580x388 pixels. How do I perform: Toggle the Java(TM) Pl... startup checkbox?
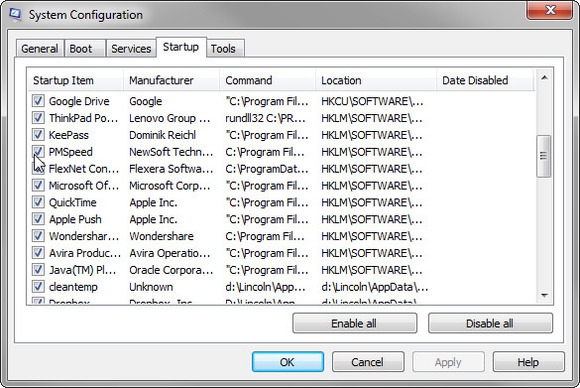tap(38, 270)
